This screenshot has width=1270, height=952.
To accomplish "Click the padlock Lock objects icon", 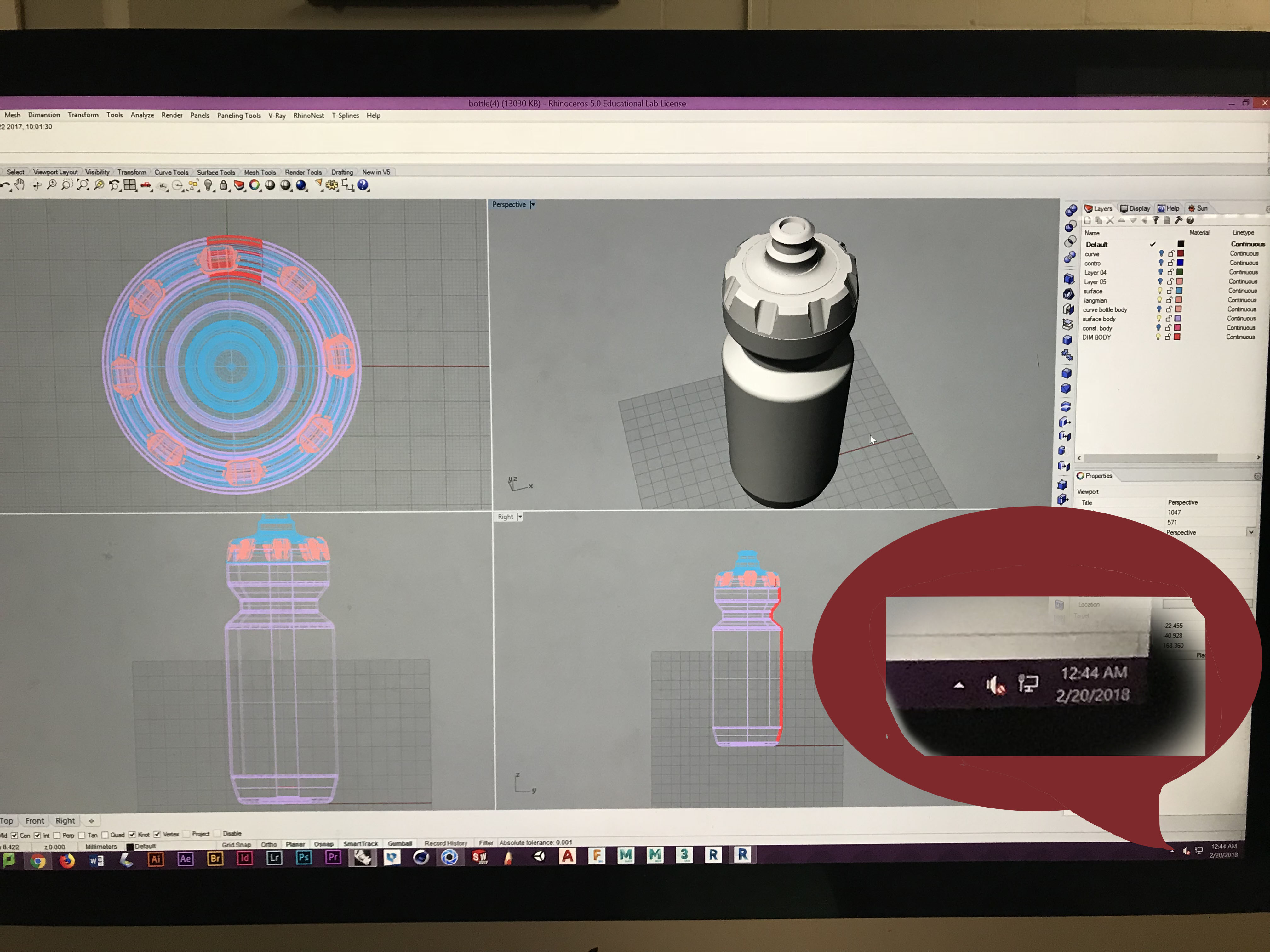I will pyautogui.click(x=224, y=185).
